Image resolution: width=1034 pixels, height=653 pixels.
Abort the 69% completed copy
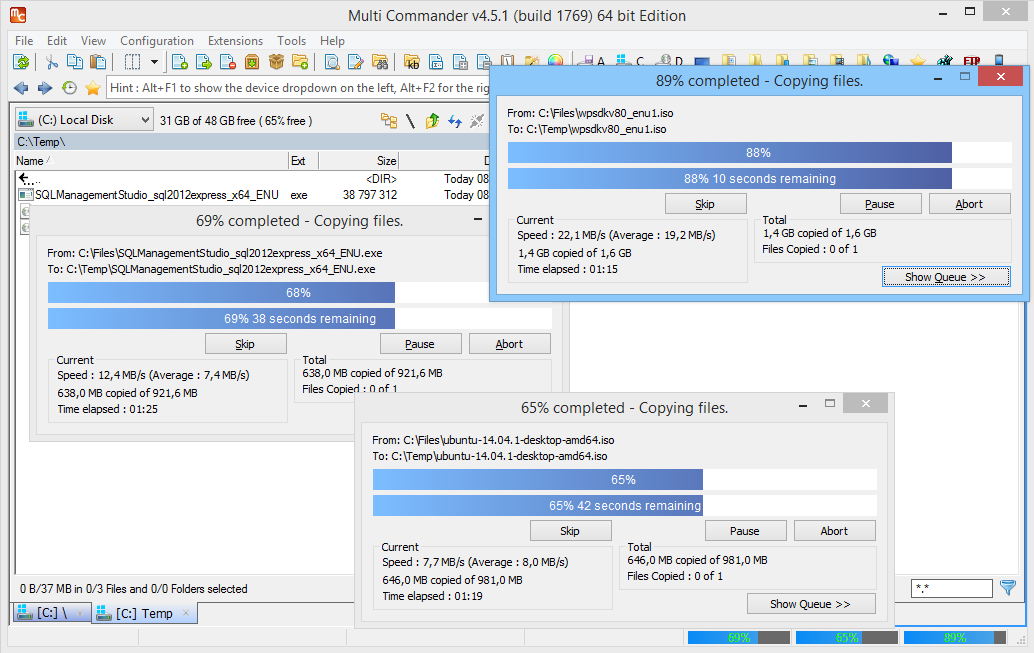509,344
